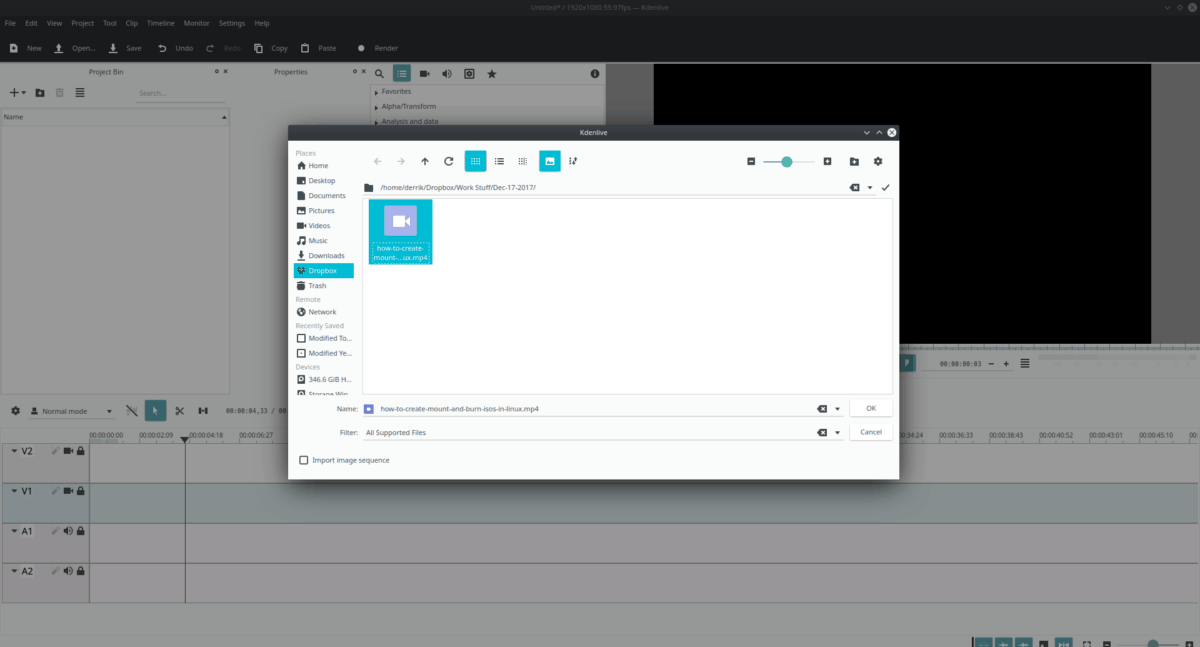Select the 346.6 GiB device
This screenshot has height=647, width=1200.
[323, 380]
